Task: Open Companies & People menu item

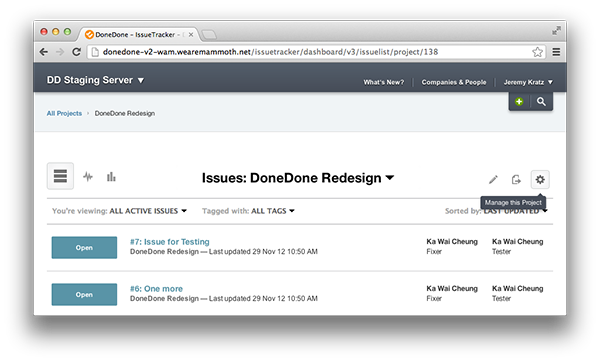Action: click(x=454, y=82)
